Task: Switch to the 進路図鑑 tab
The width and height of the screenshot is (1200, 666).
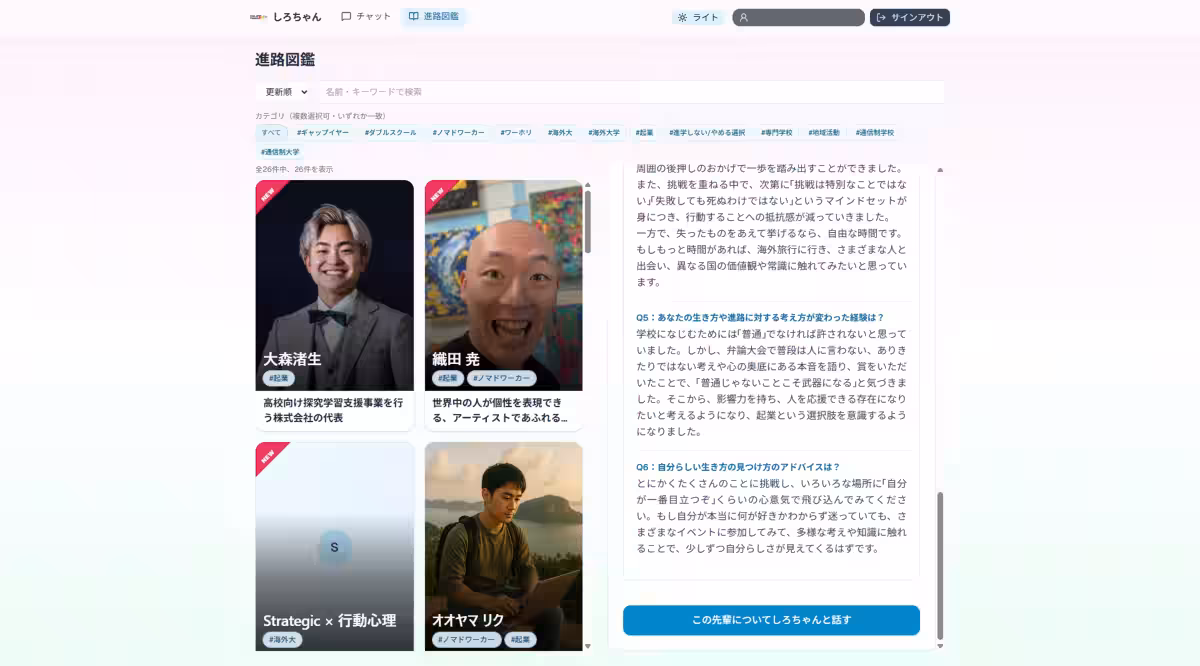Action: pos(434,16)
